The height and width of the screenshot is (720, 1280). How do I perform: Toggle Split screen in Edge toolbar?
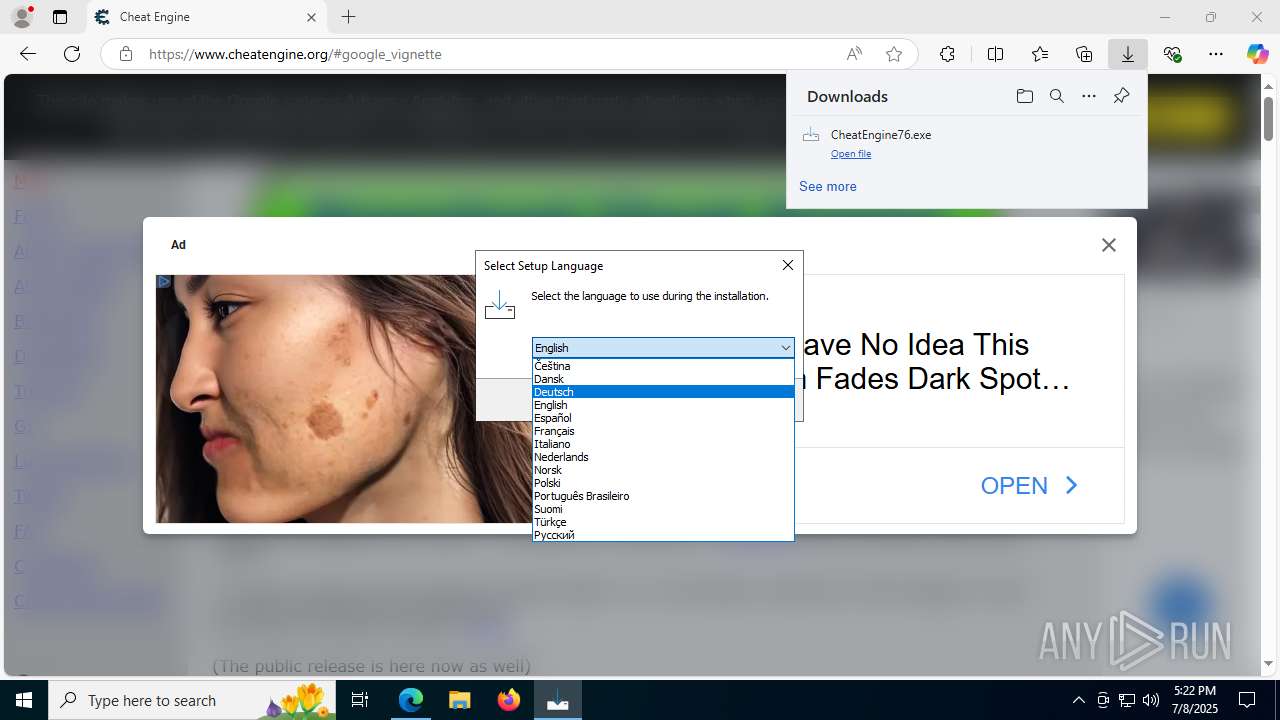point(995,54)
